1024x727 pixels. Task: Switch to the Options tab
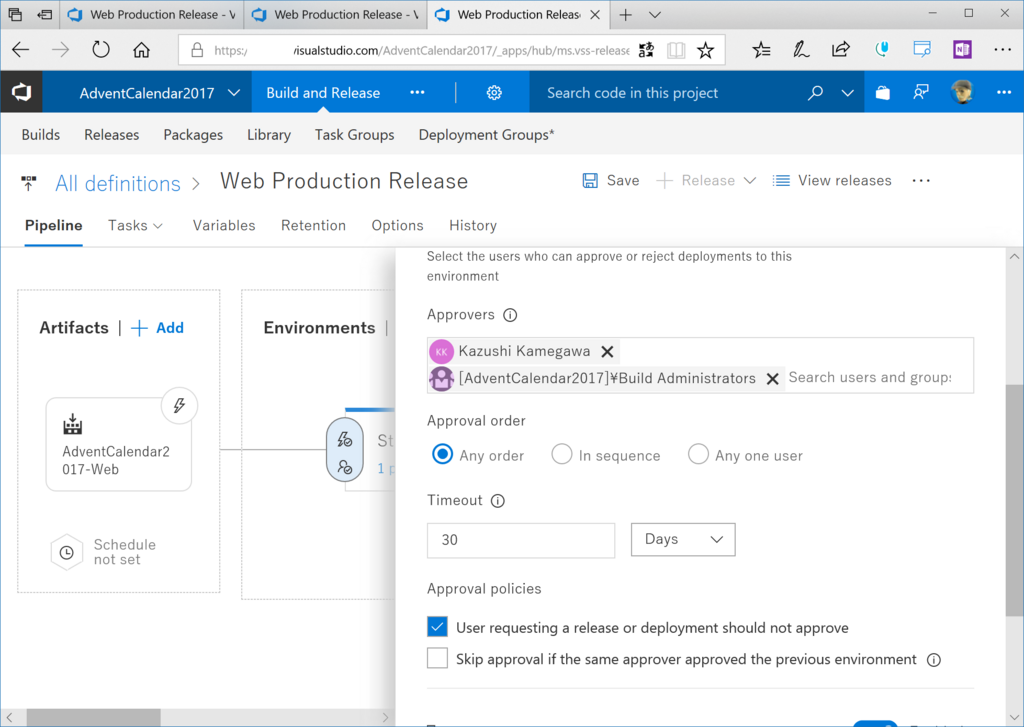398,225
